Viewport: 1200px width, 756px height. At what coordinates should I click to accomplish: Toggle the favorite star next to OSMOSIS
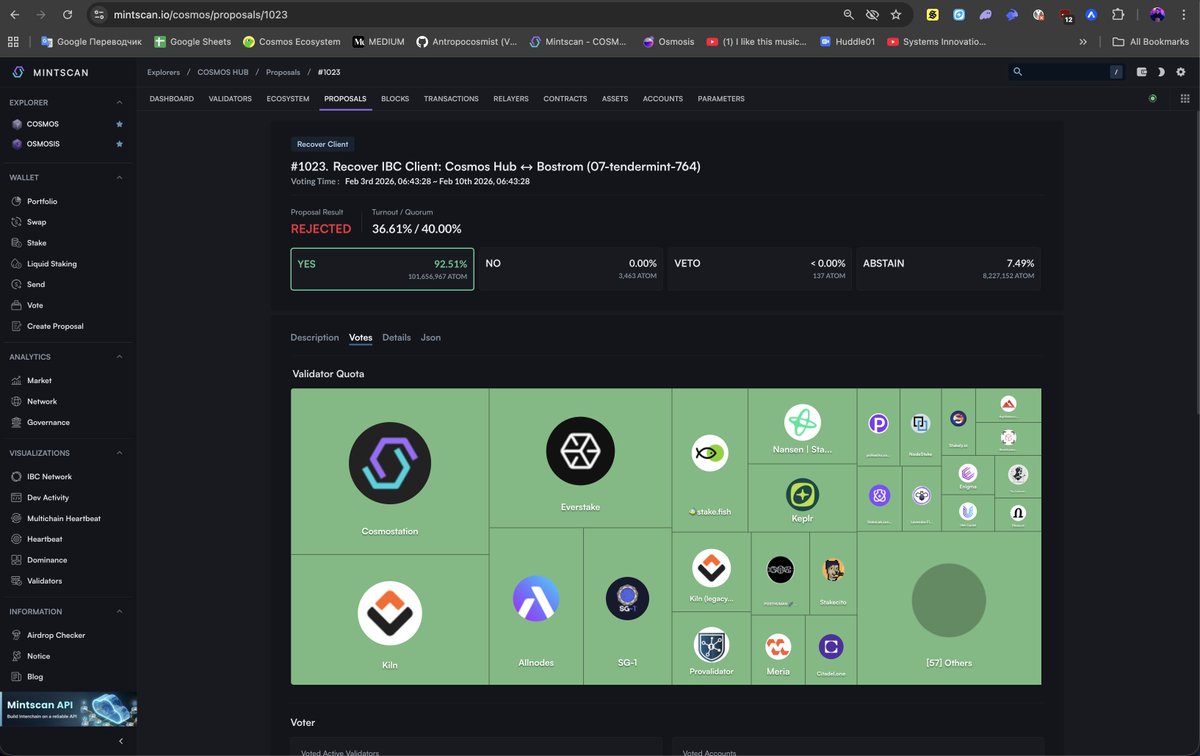(x=118, y=143)
